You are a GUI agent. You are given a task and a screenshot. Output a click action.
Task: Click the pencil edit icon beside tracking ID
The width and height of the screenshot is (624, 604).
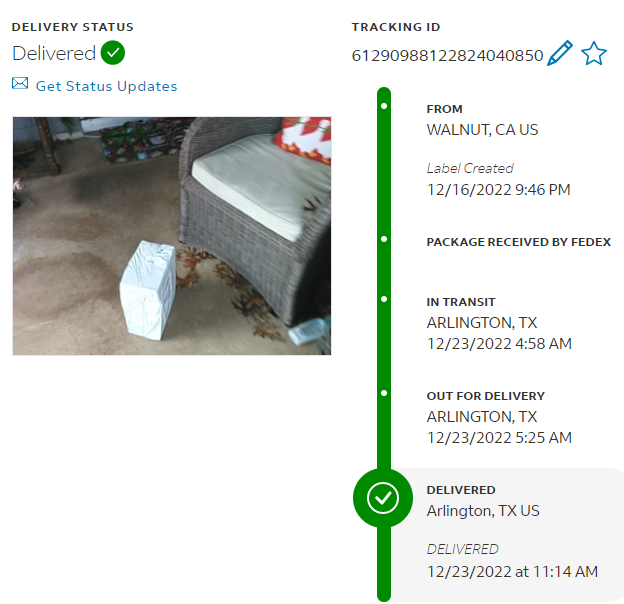(560, 53)
